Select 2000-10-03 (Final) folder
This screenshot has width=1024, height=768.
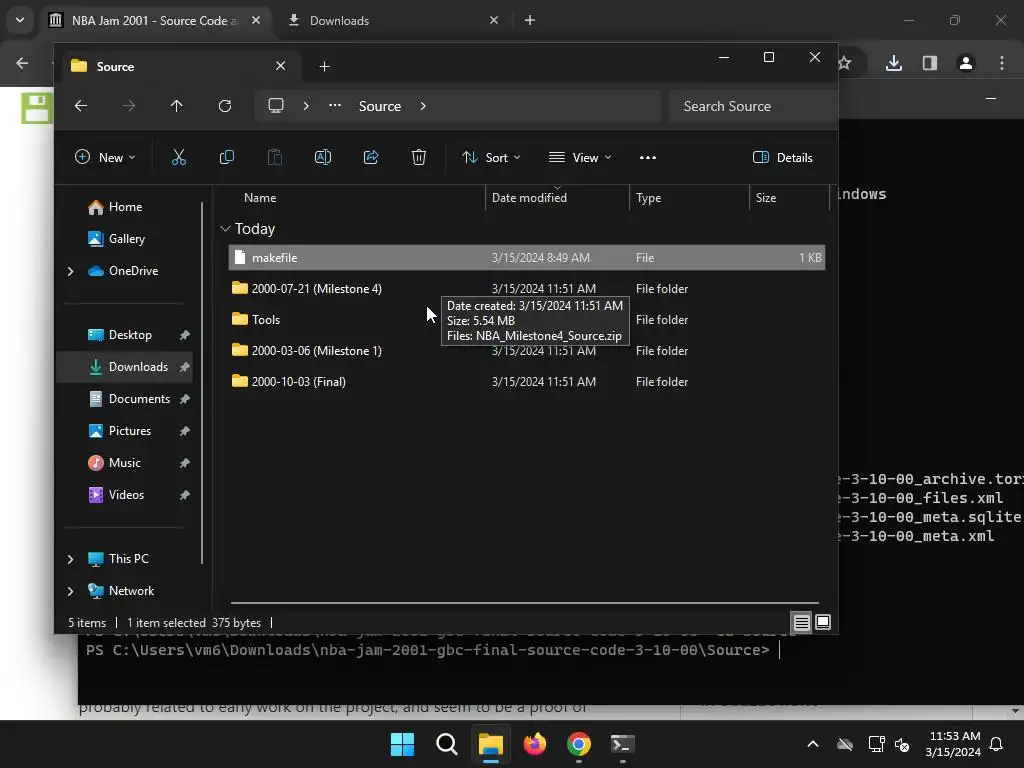click(x=526, y=381)
